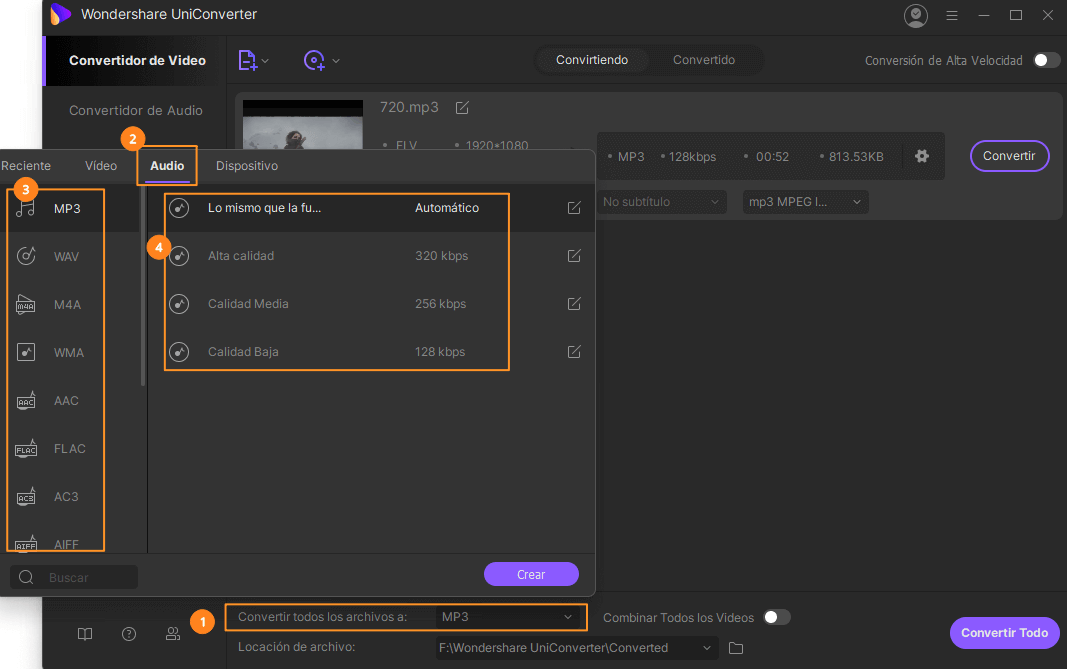Select the WAV audio format
This screenshot has width=1067, height=669.
click(x=66, y=257)
